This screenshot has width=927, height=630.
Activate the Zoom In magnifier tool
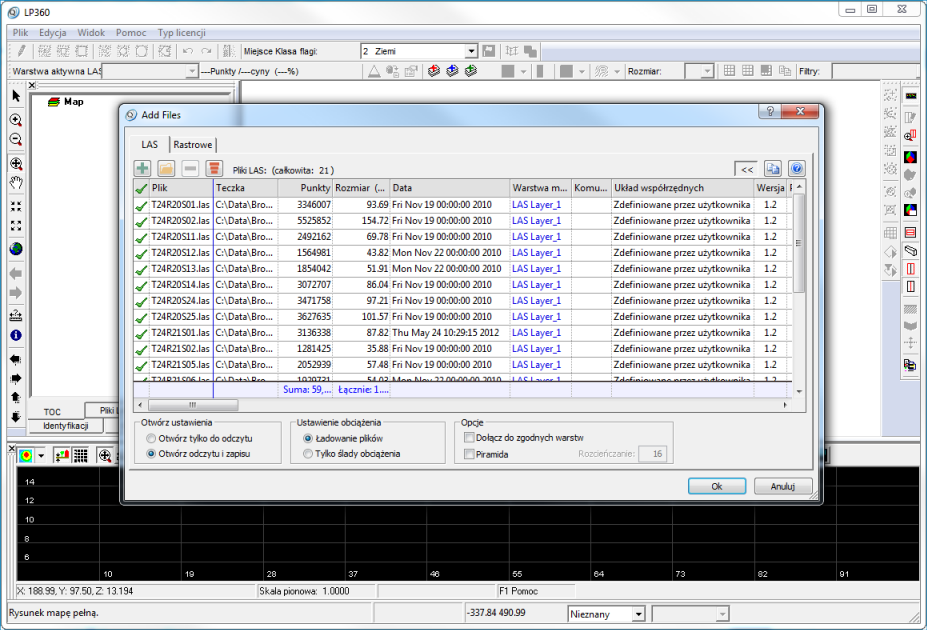click(x=16, y=120)
